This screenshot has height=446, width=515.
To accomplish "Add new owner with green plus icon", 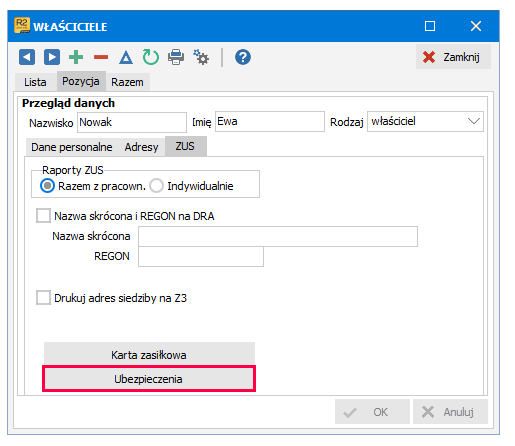I will click(76, 57).
